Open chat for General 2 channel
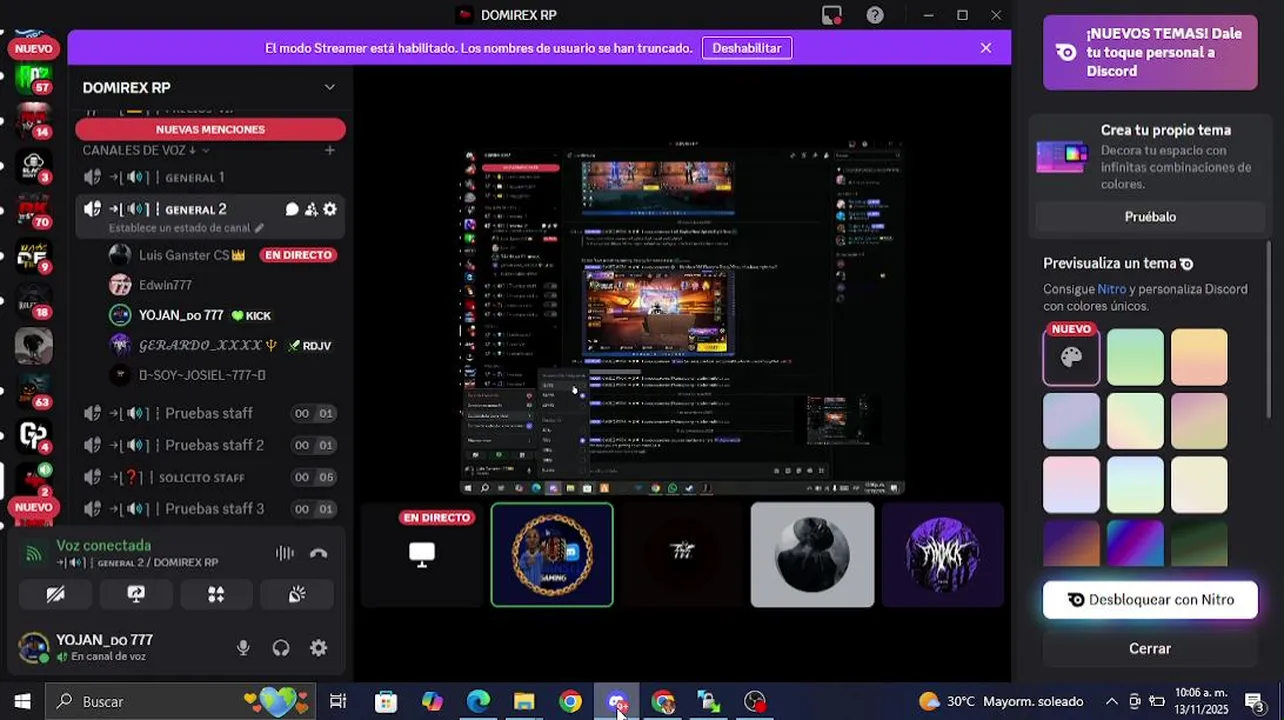The height and width of the screenshot is (720, 1284). click(292, 209)
